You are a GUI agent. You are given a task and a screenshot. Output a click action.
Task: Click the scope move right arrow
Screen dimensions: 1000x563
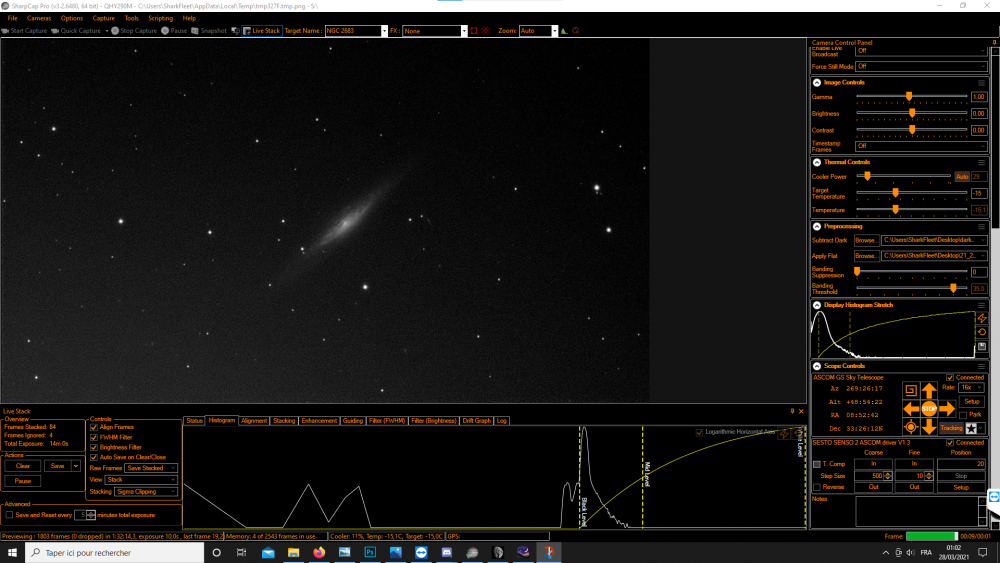pyautogui.click(x=947, y=409)
